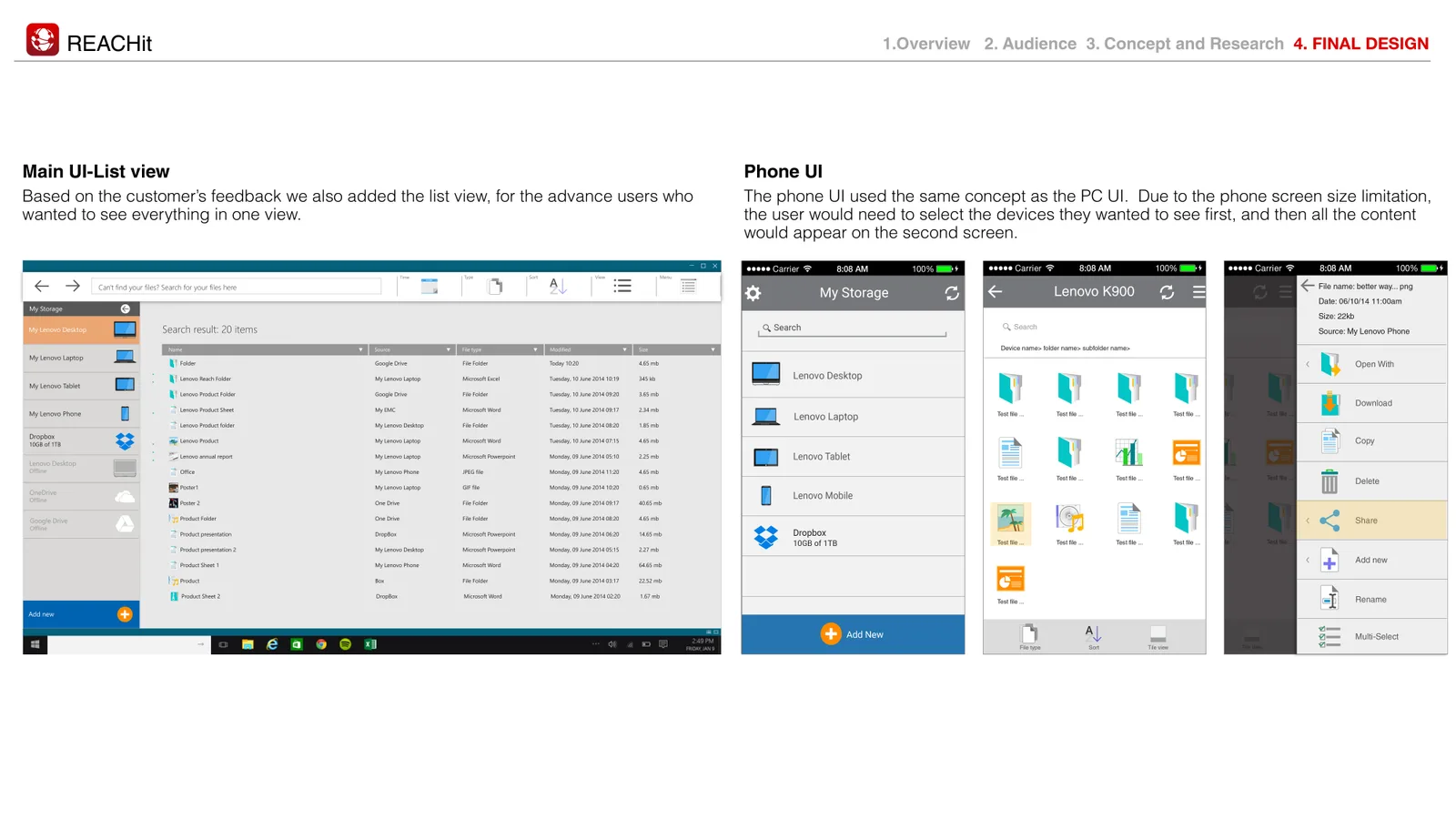Viewport: 1456px width, 819px height.
Task: Tap Sort icon in phone bottom bar
Action: click(x=1094, y=636)
